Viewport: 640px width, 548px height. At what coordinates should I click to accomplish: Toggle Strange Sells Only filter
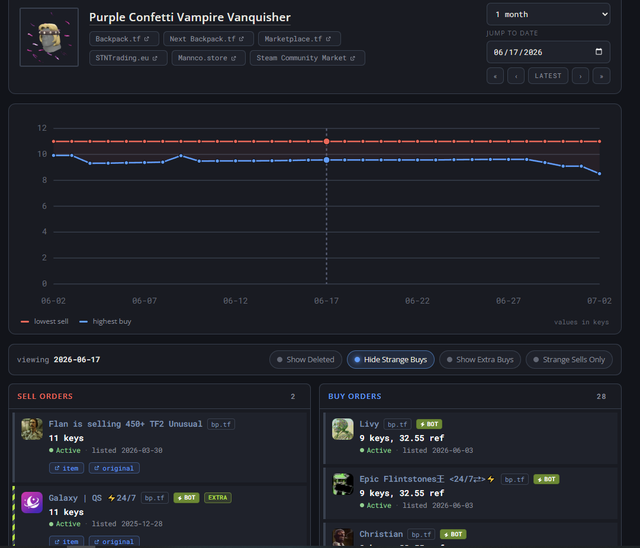point(569,359)
